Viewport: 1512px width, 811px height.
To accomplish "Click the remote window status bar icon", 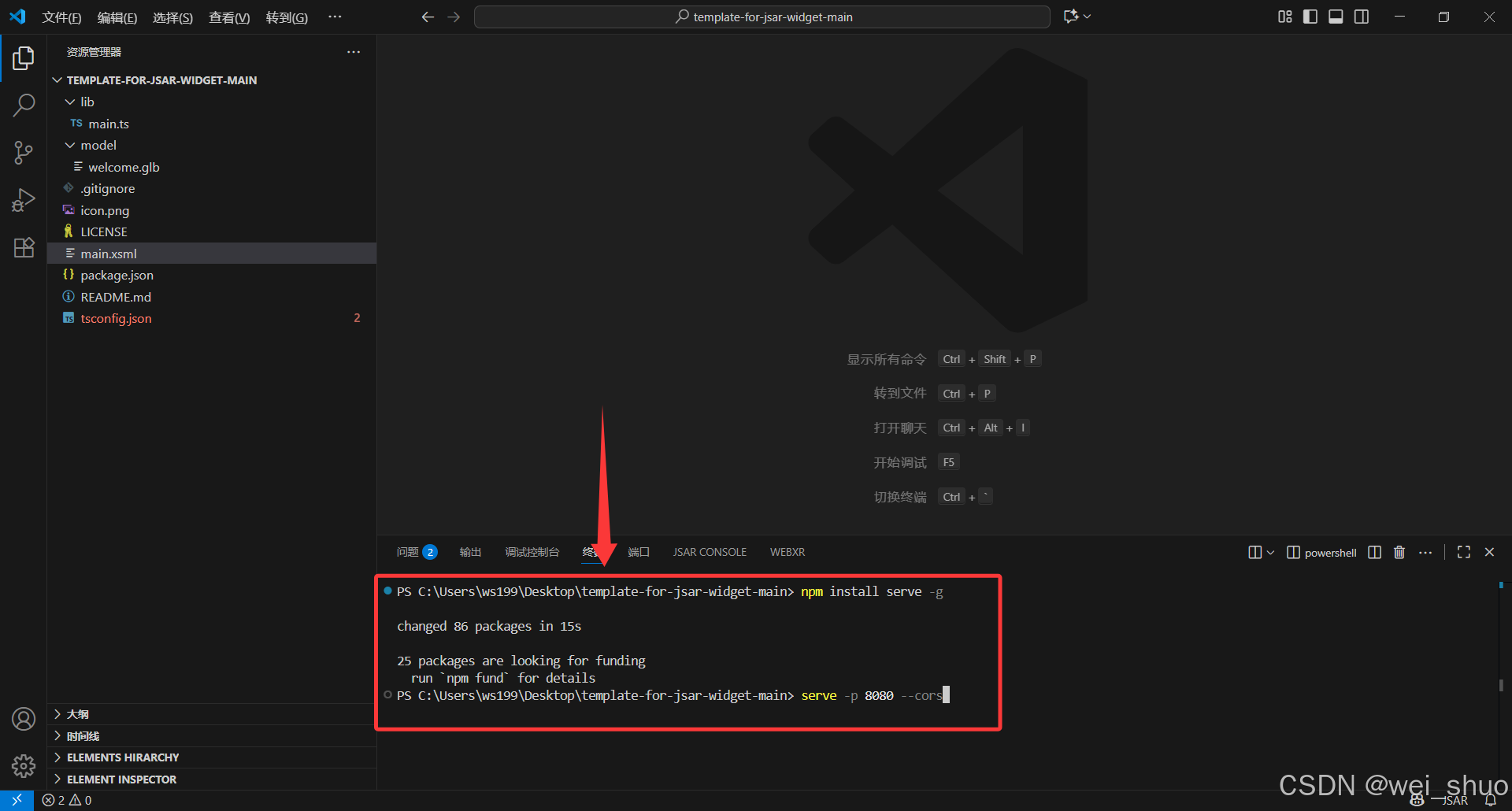I will (17, 800).
